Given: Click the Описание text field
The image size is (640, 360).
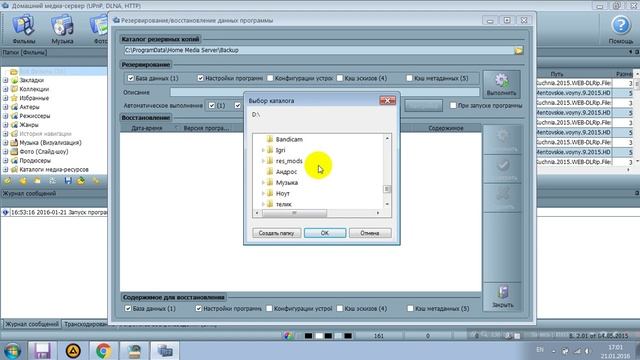Looking at the screenshot, I should 324,92.
